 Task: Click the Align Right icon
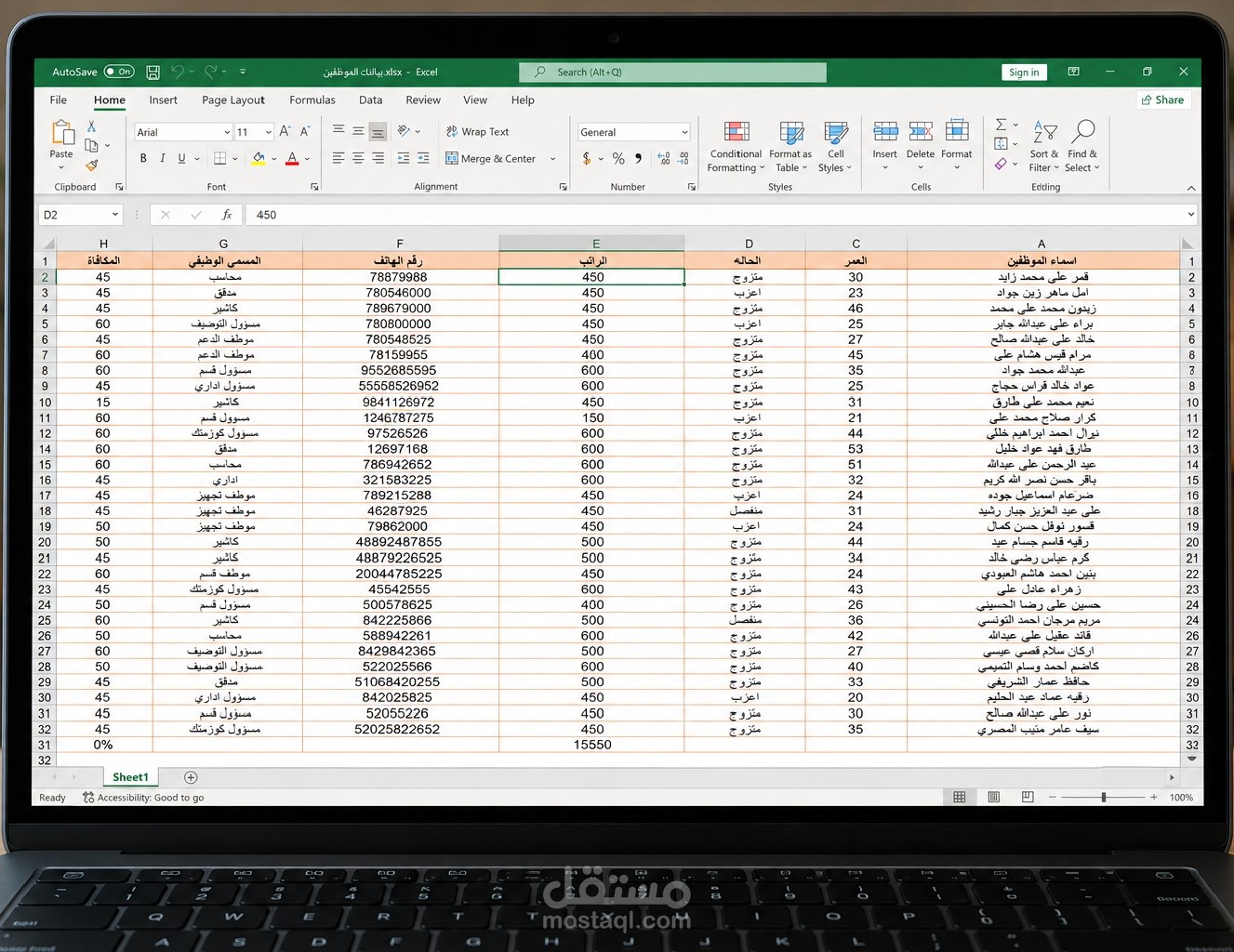378,159
